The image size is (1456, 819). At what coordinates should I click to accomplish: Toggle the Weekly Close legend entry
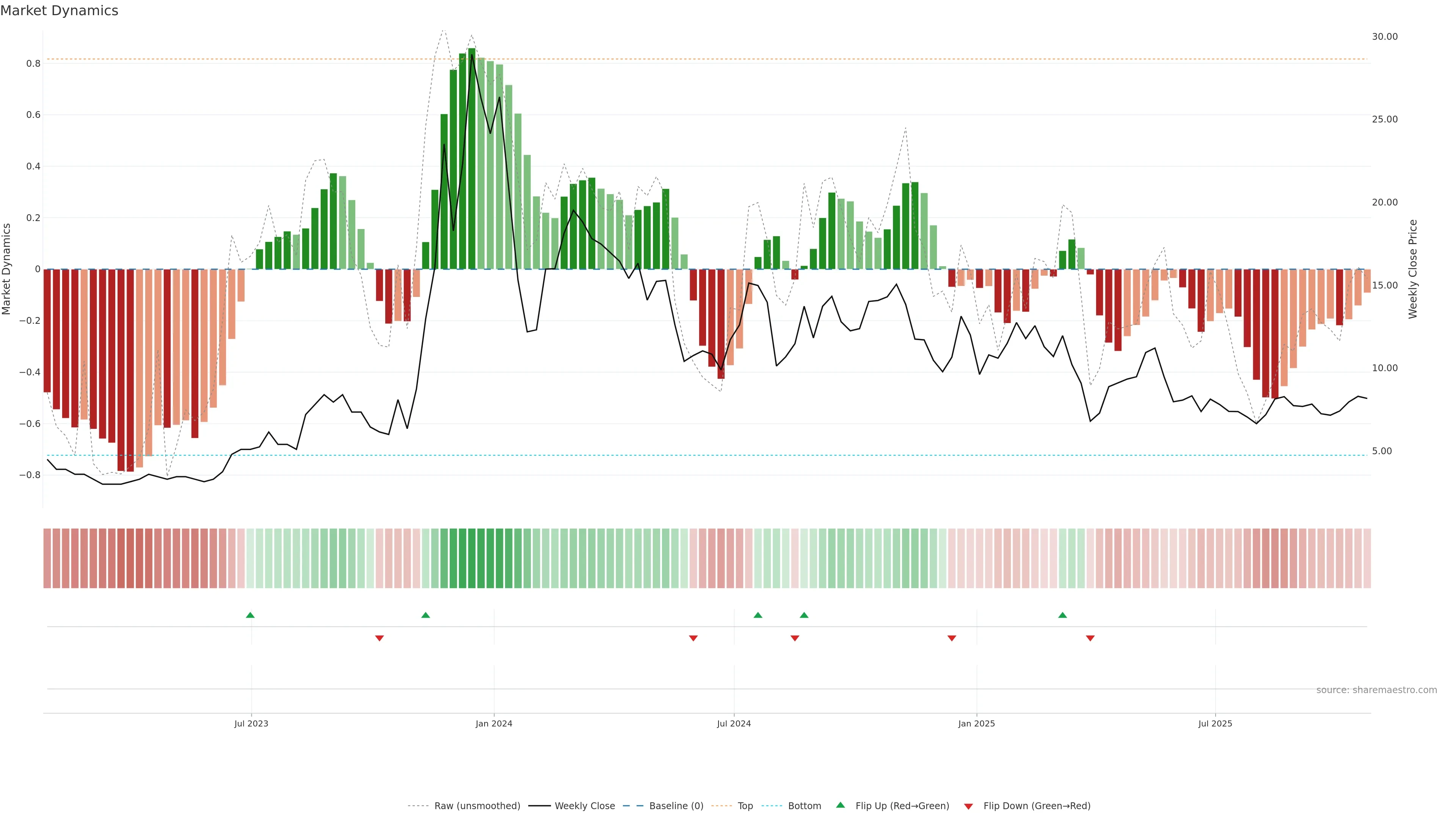tap(584, 806)
